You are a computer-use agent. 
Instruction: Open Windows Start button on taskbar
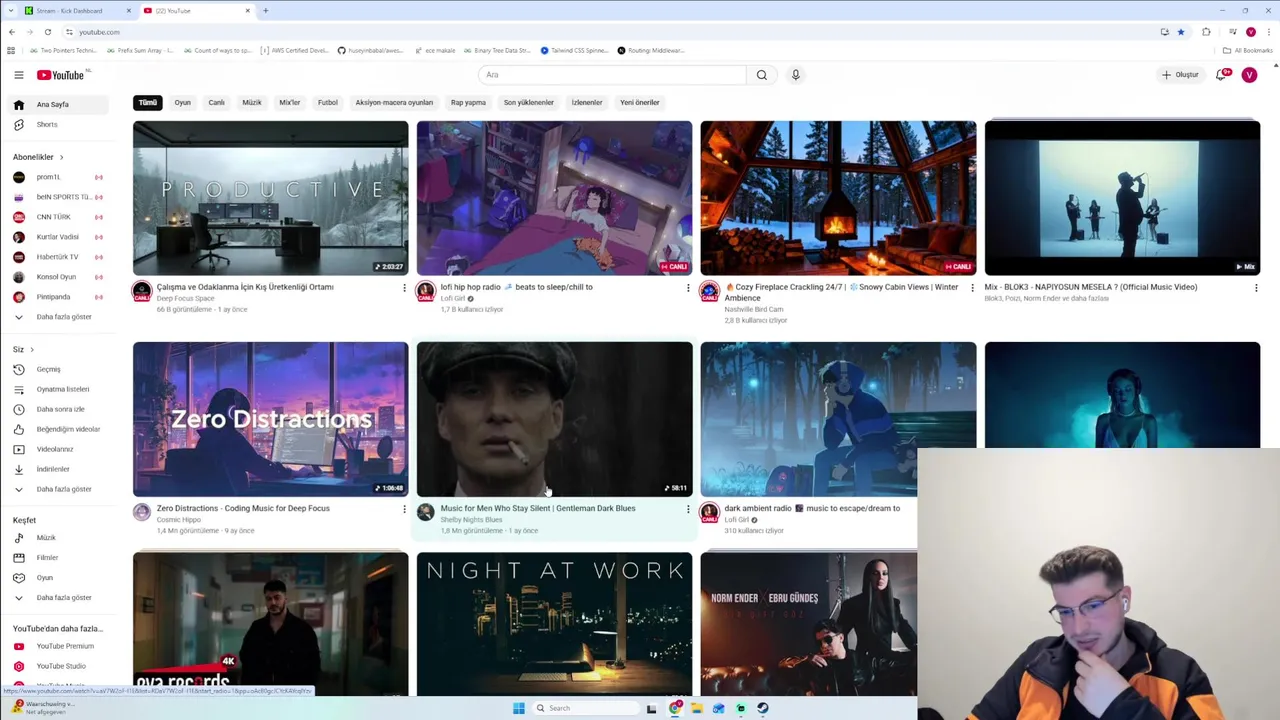pyautogui.click(x=518, y=708)
